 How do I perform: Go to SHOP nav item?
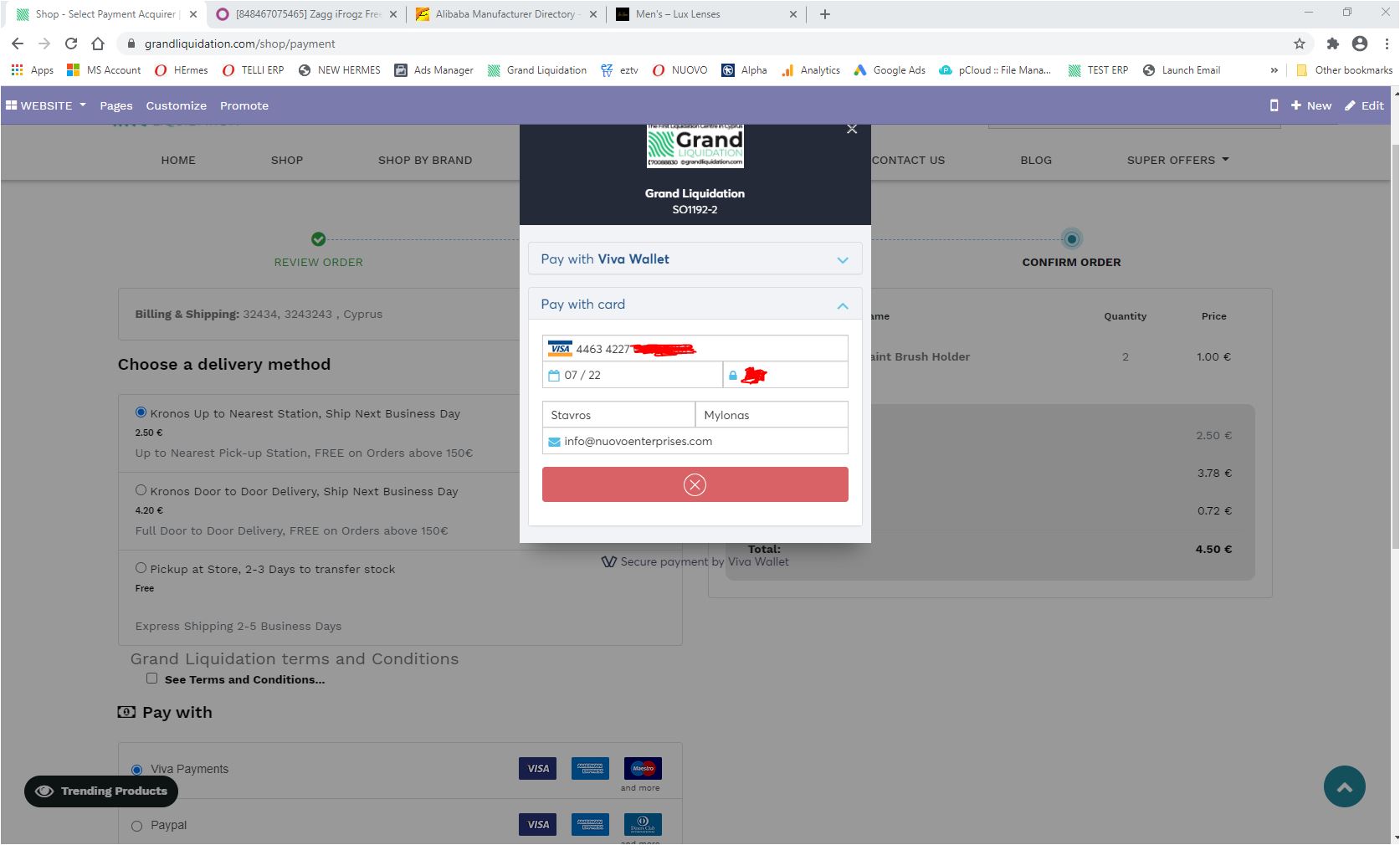pos(287,160)
